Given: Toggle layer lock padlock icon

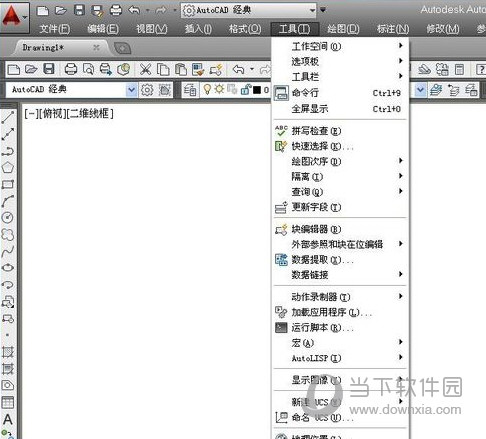Looking at the screenshot, I should pyautogui.click(x=246, y=89).
